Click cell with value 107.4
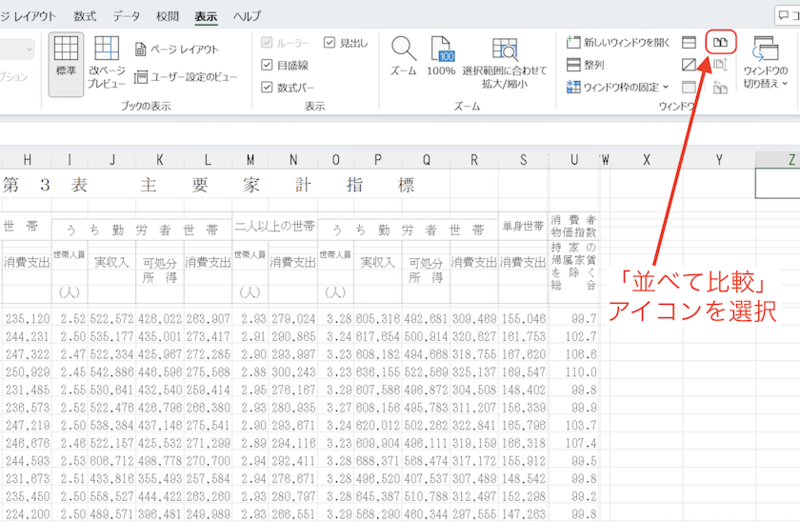The width and height of the screenshot is (800, 522). pyautogui.click(x=574, y=443)
